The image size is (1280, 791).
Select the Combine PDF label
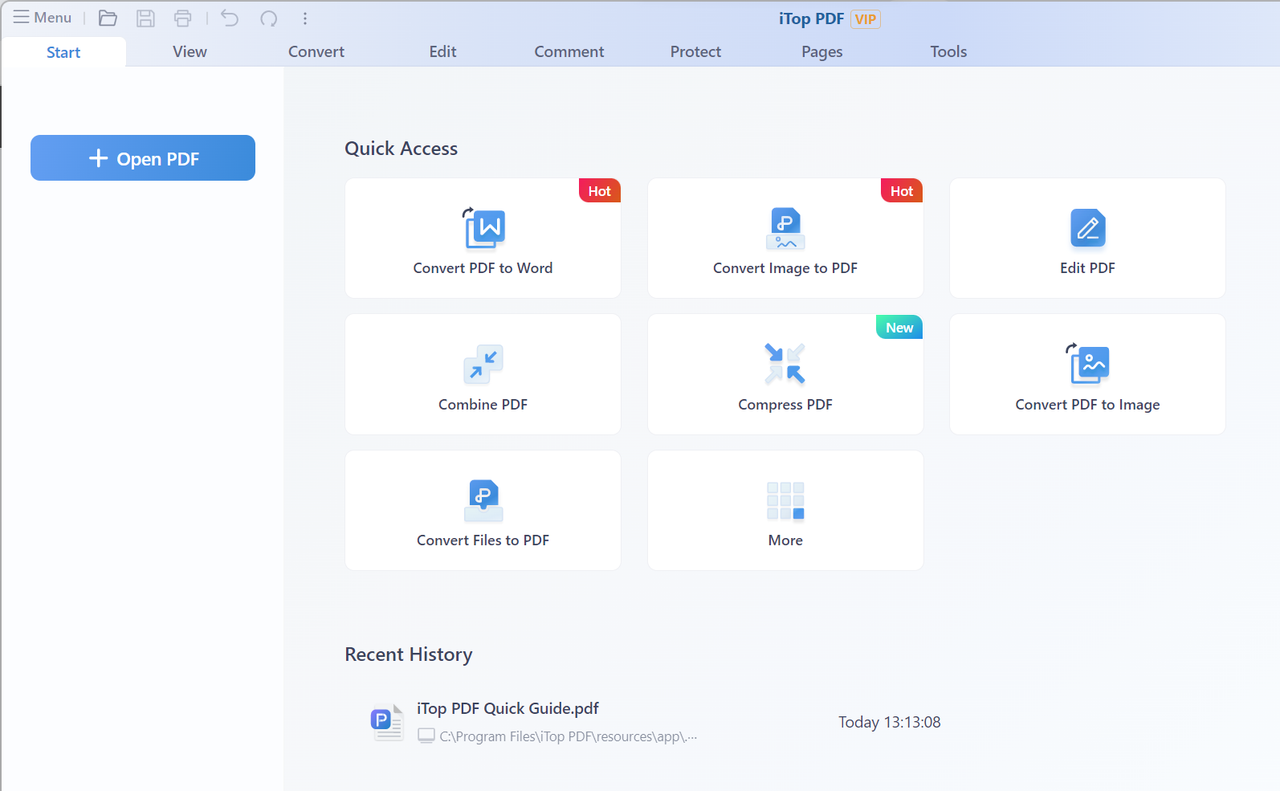pos(483,405)
